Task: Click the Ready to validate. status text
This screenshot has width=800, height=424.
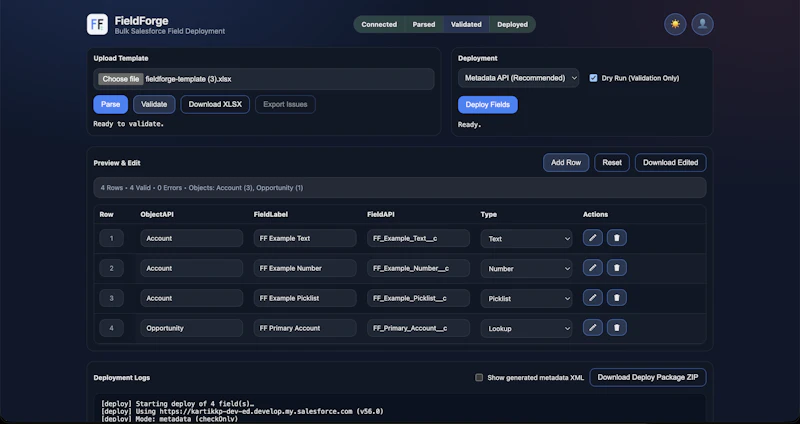Action: (x=129, y=124)
